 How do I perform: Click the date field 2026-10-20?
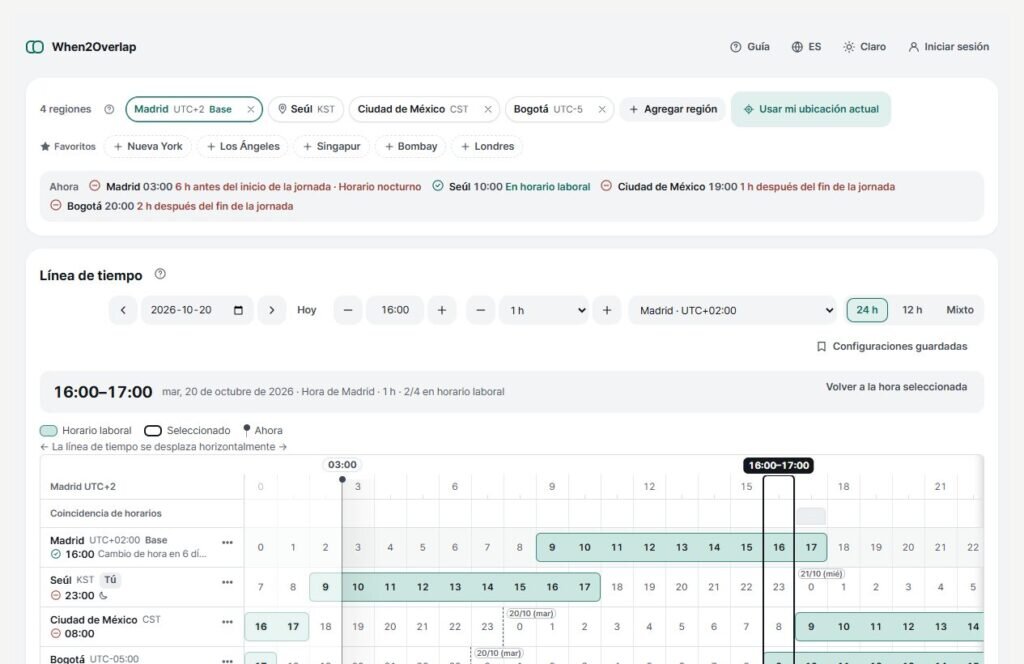[x=197, y=310]
